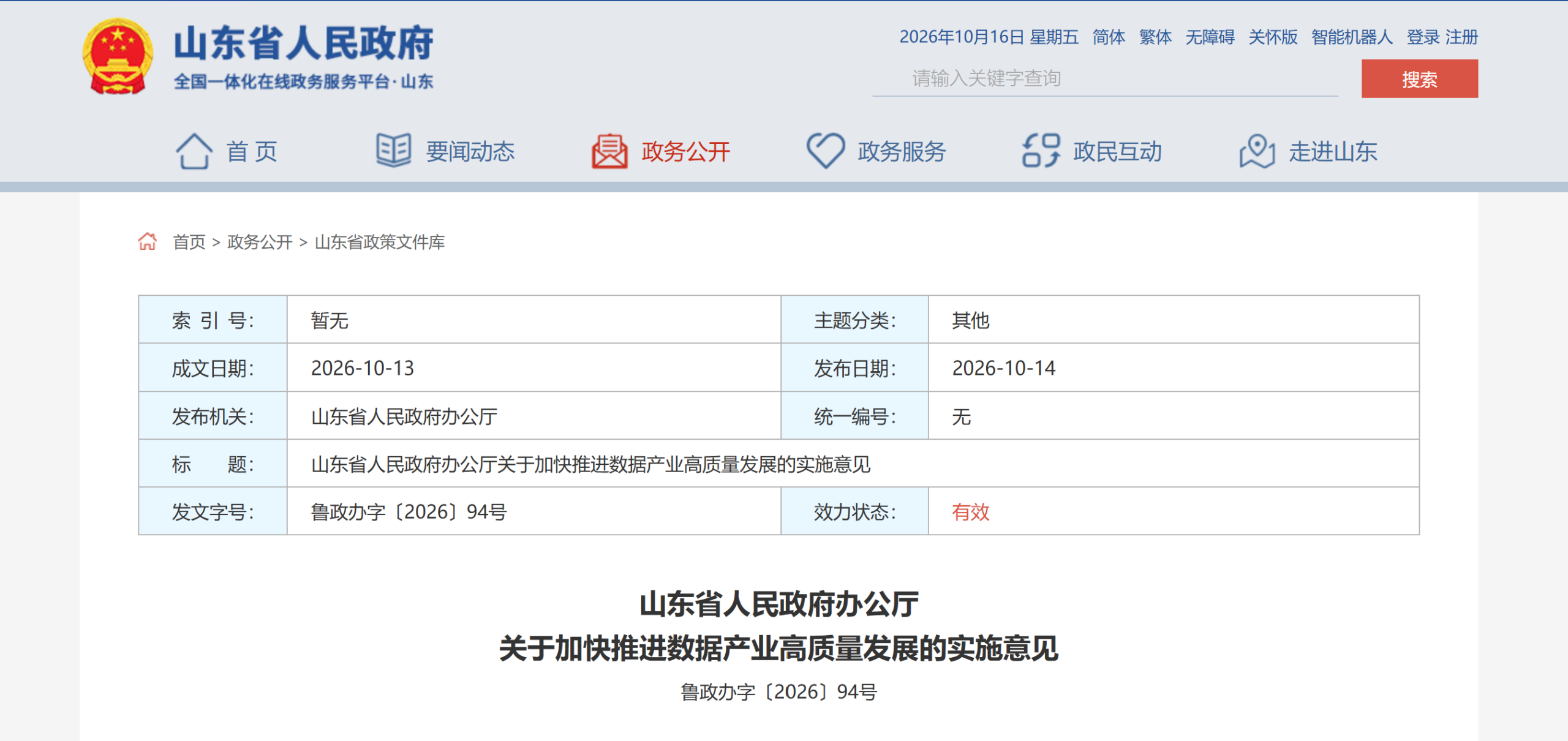Image resolution: width=1568 pixels, height=741 pixels.
Task: Open the home page house icon
Action: [x=194, y=151]
